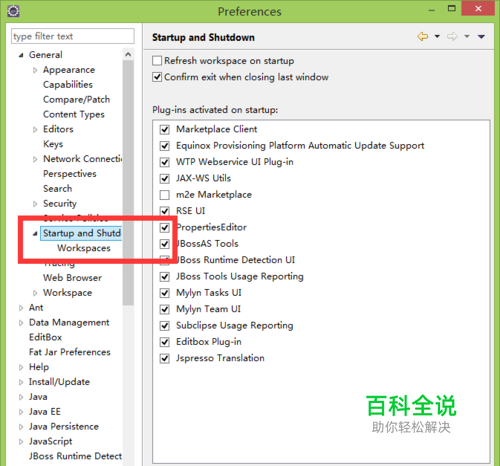
Task: Expand the Security tree node
Action: click(x=35, y=204)
